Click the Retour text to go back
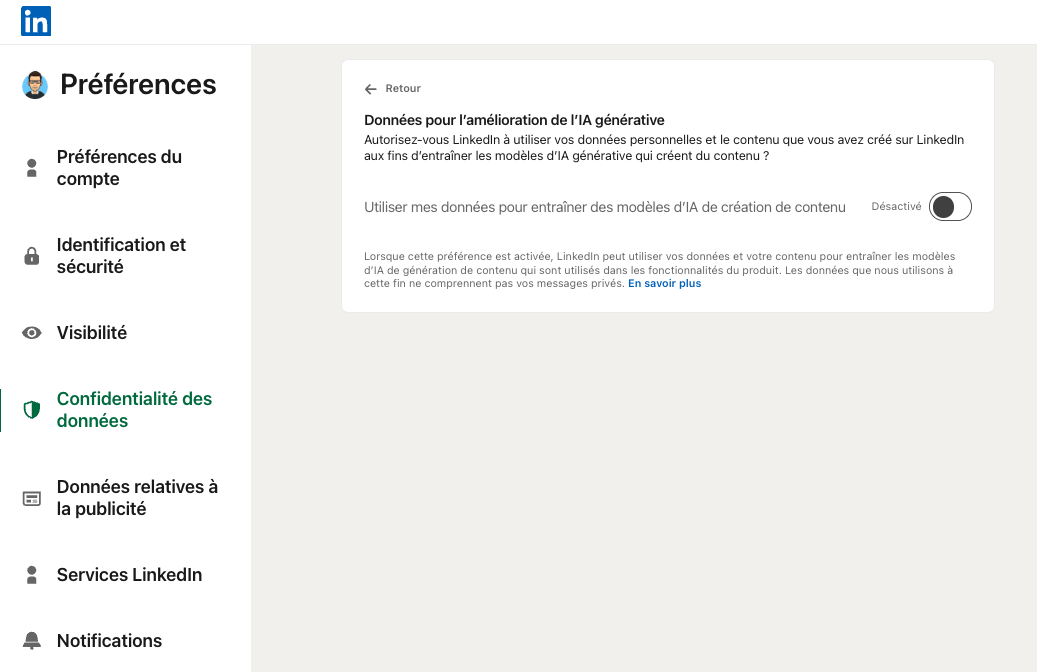1037x672 pixels. pyautogui.click(x=403, y=89)
